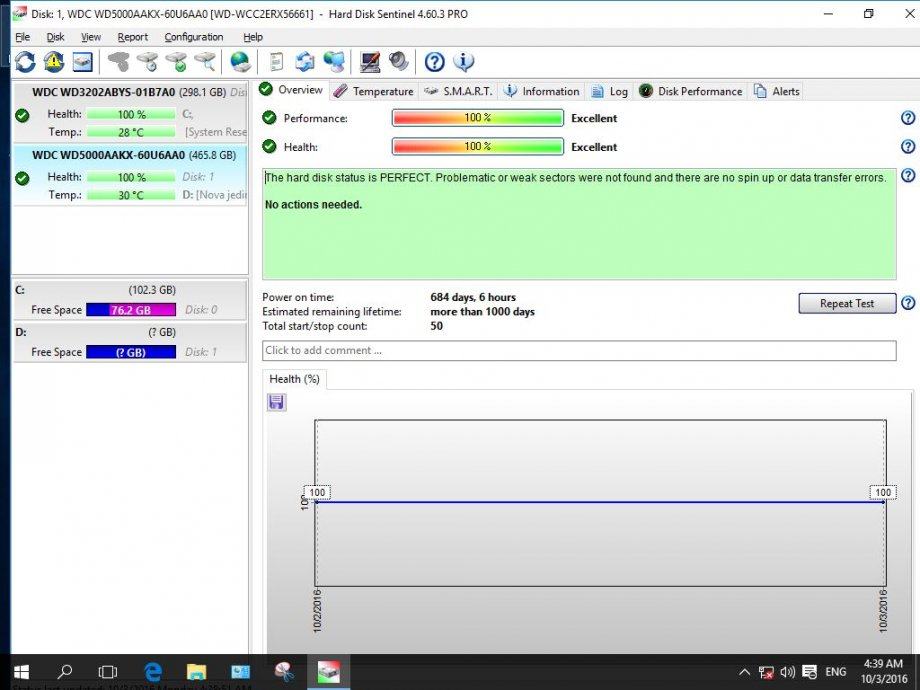
Task: Switch to the Log tab
Action: (x=610, y=92)
